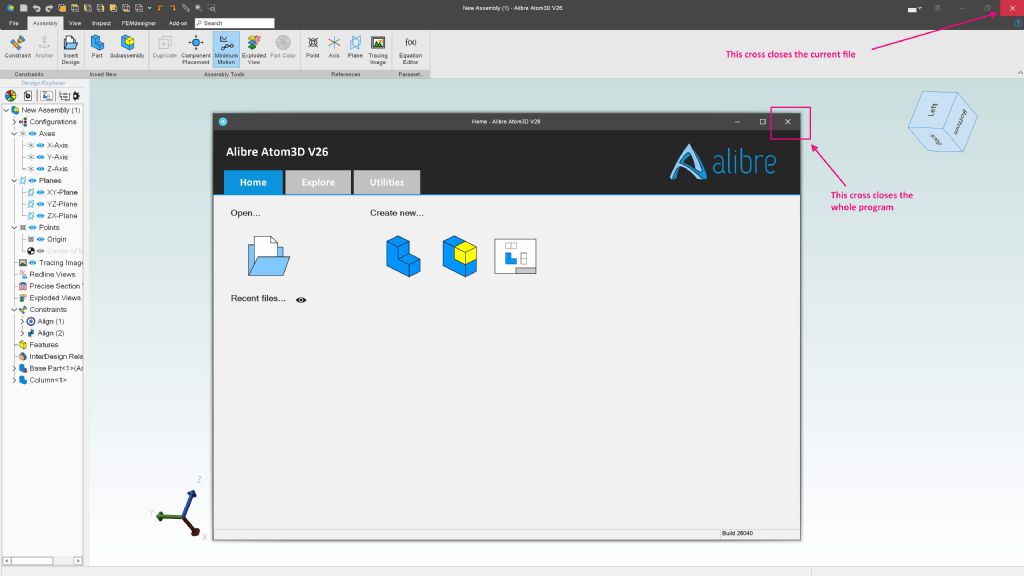Expand the Column<1> component
Viewport: 1024px width, 576px height.
coord(14,380)
